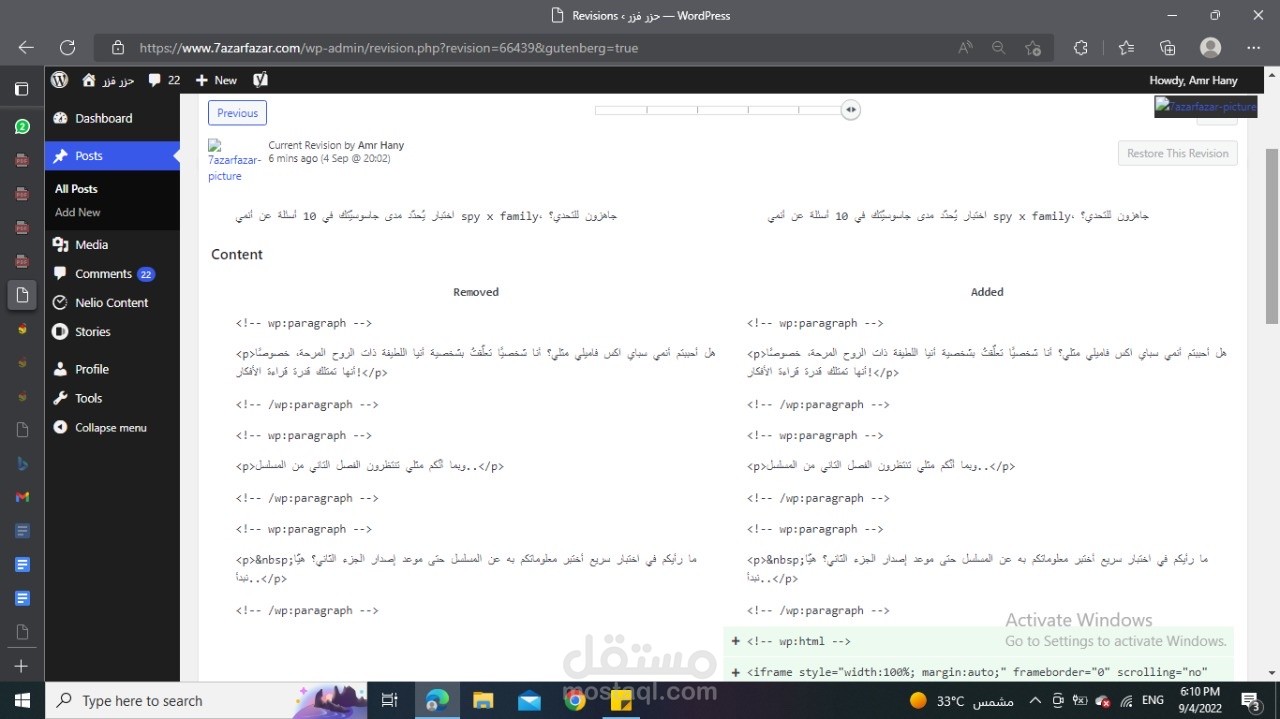Click the page vertical scrollbar thumb
The height and width of the screenshot is (719, 1280).
click(x=1272, y=235)
